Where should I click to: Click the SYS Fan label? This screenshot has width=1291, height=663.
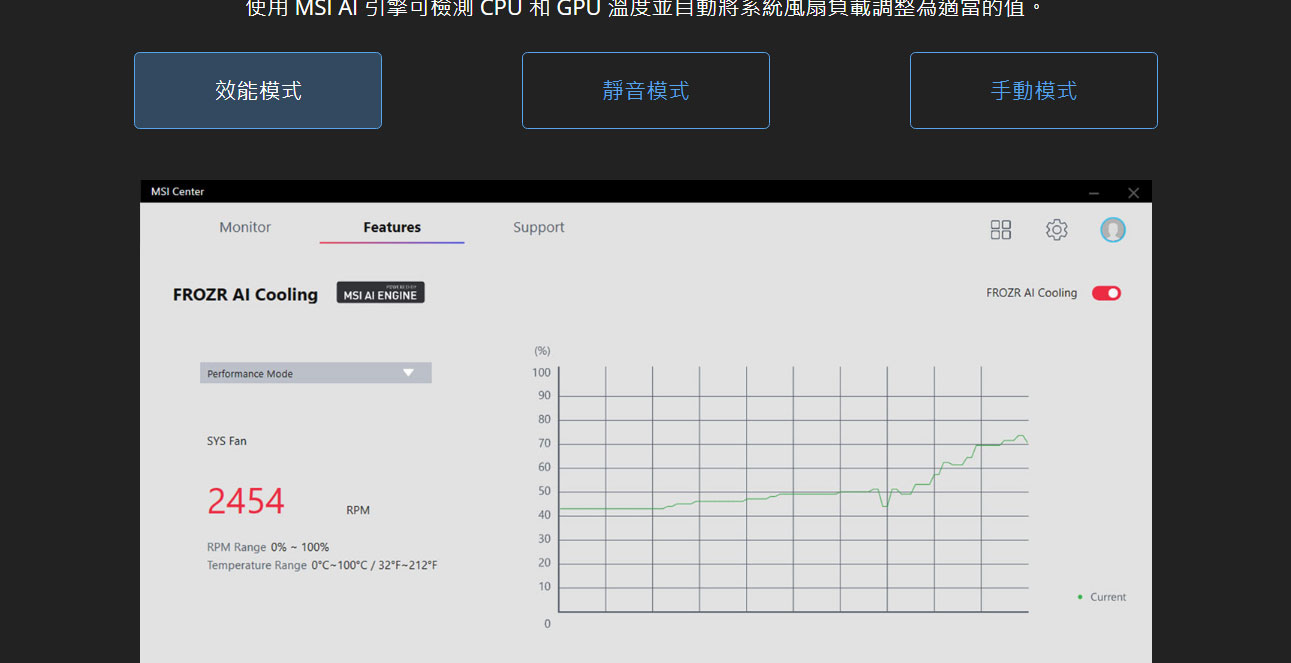click(x=227, y=441)
